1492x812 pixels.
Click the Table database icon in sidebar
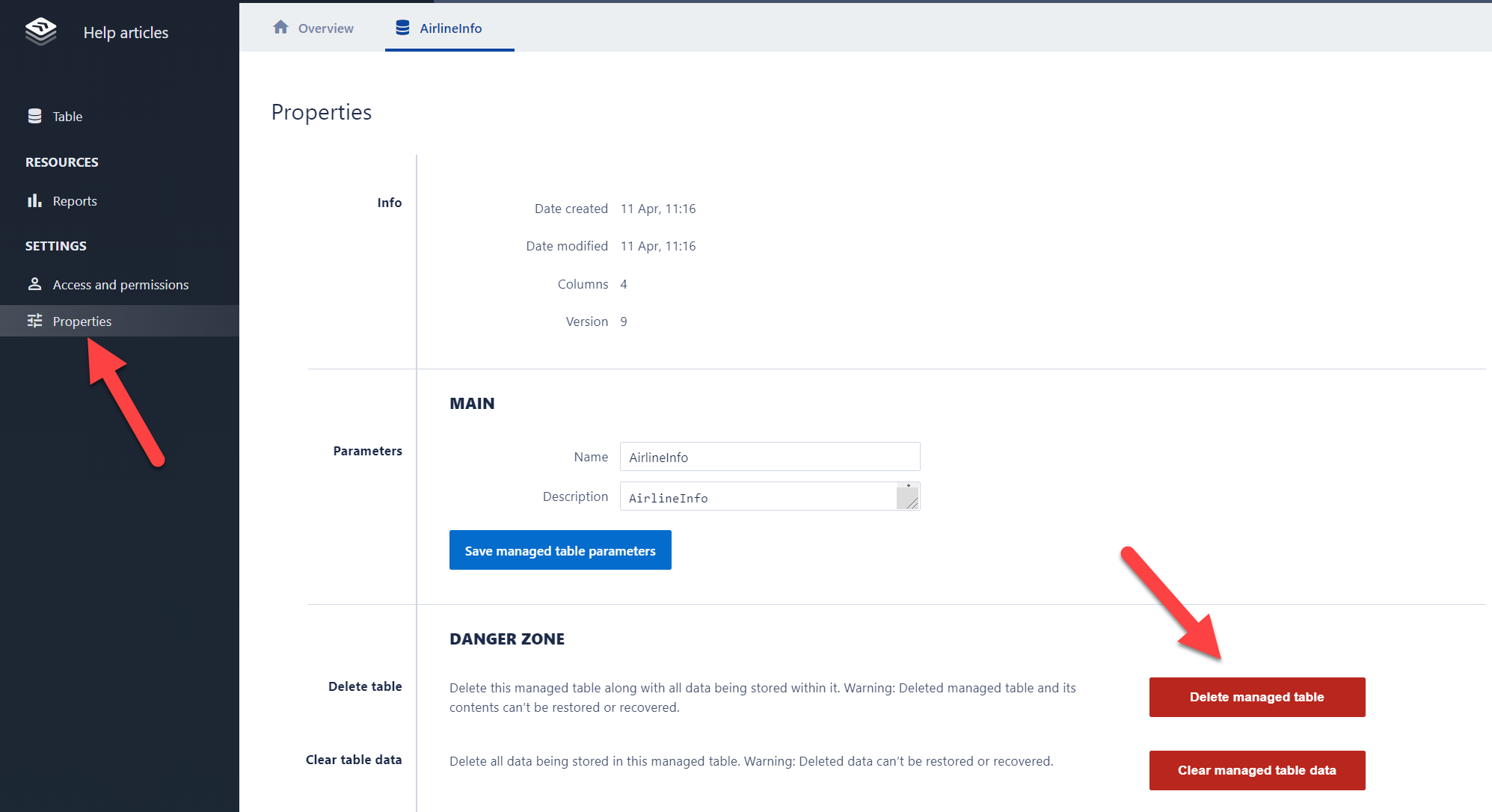pyautogui.click(x=34, y=116)
